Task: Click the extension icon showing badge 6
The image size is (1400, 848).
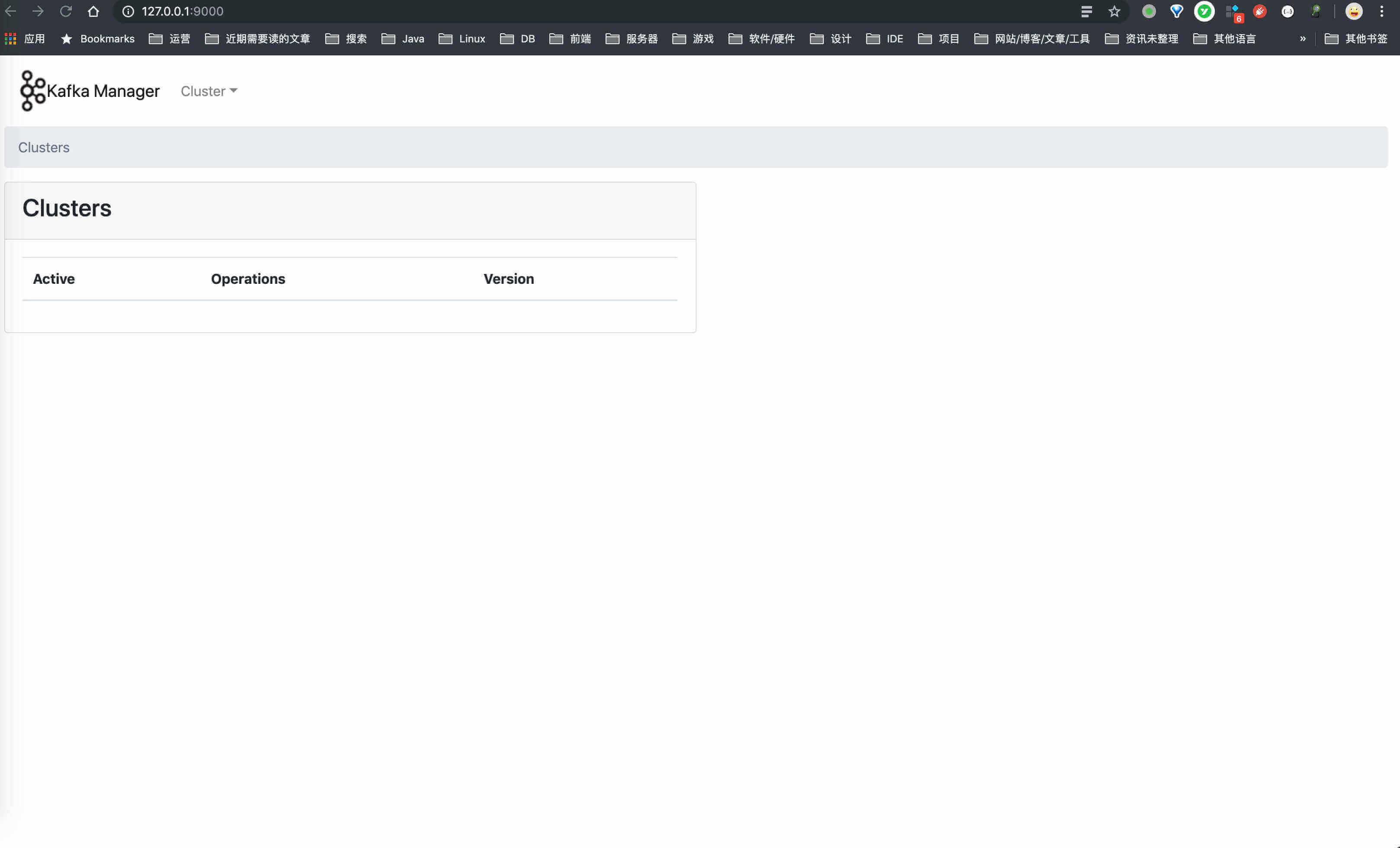Action: pyautogui.click(x=1232, y=11)
